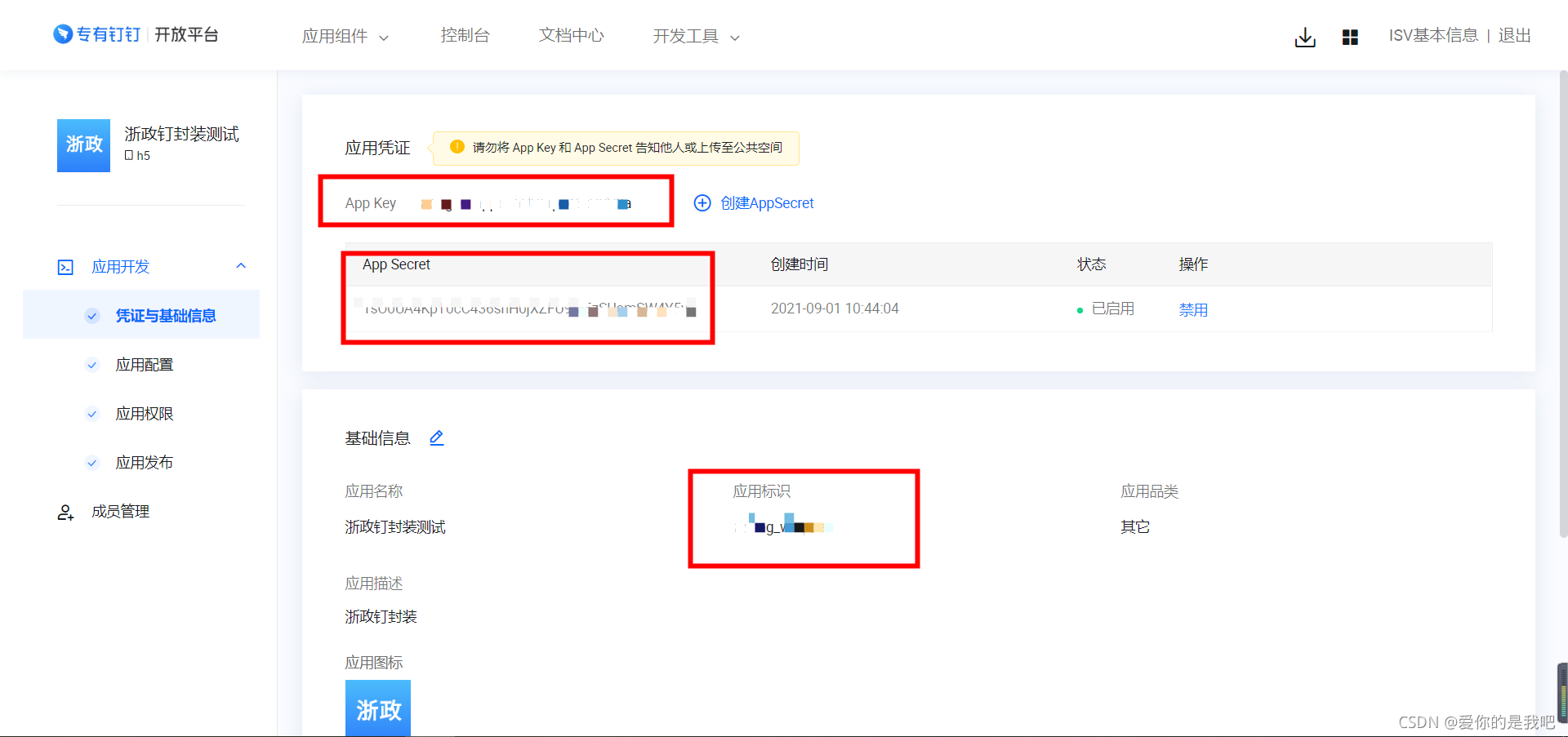The width and height of the screenshot is (1568, 737).
Task: Click the 退出 logout link
Action: click(1514, 35)
